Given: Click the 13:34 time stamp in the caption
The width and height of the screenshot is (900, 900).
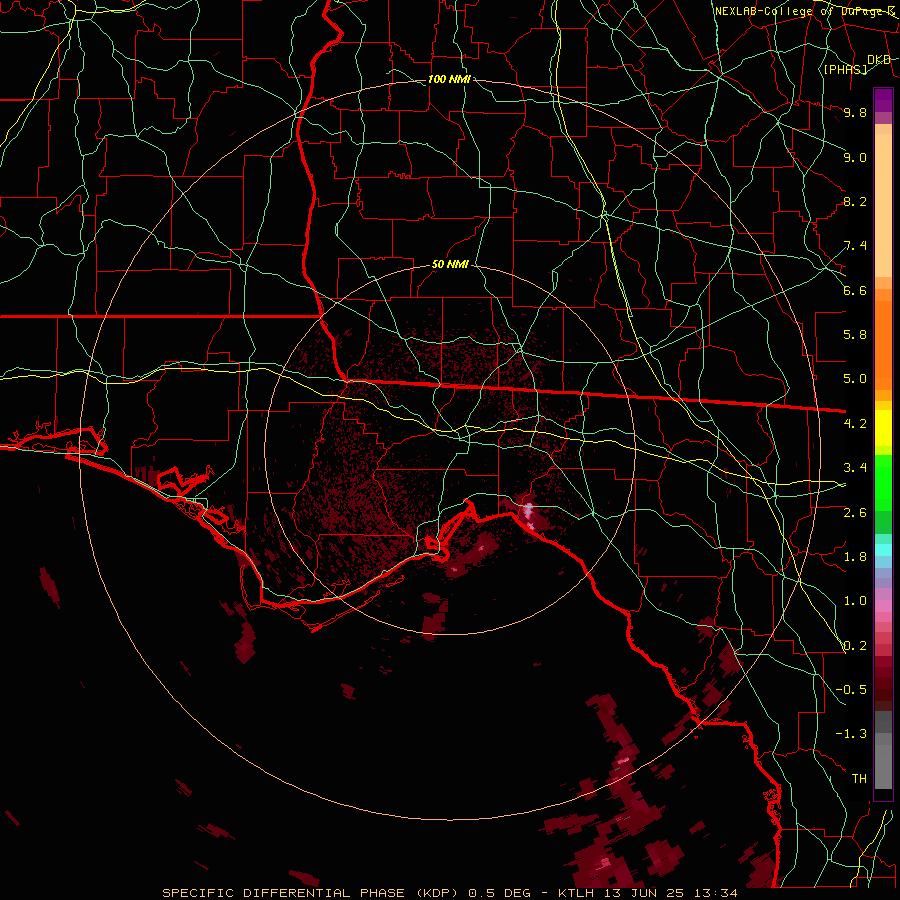Looking at the screenshot, I should coord(715,893).
